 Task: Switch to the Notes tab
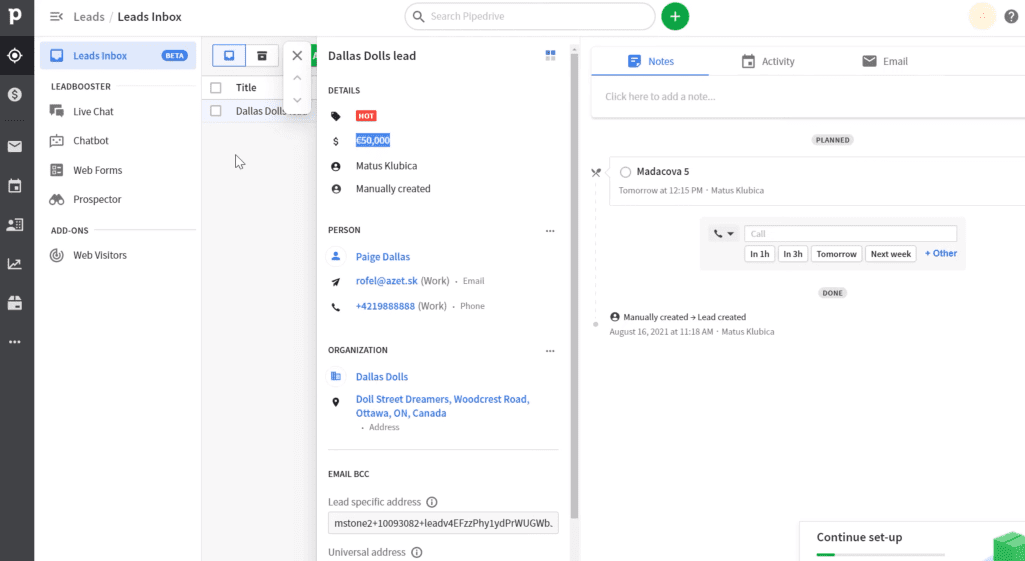[x=650, y=61]
